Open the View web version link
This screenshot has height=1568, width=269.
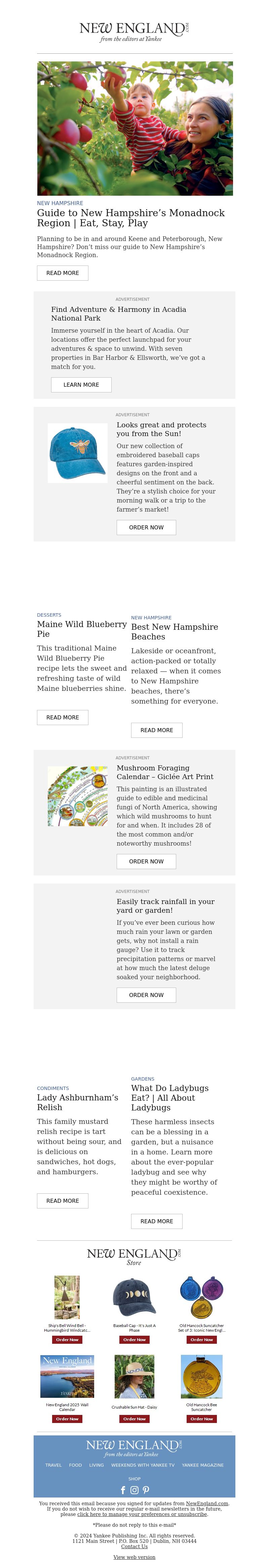click(134, 1557)
